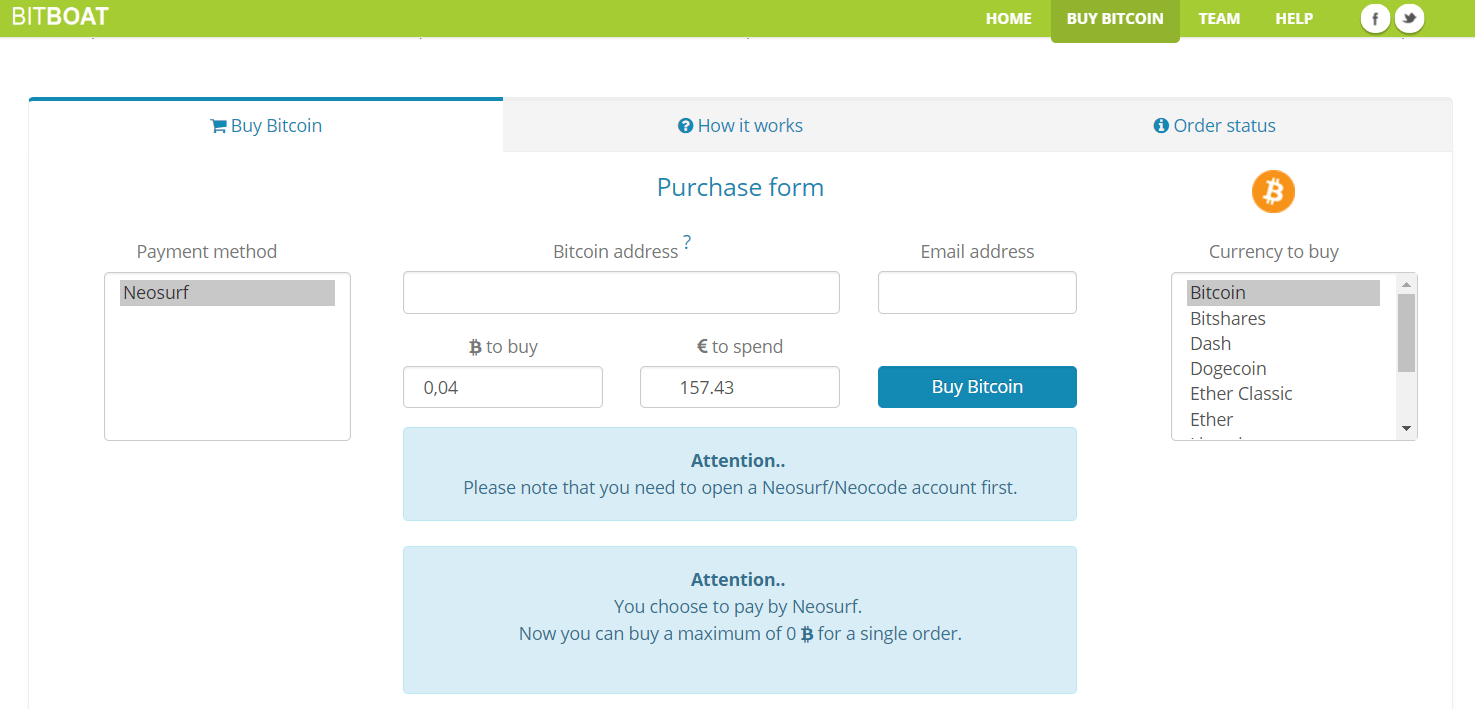This screenshot has width=1475, height=709.
Task: Click the orange Bitcoin logo icon
Action: coord(1273,191)
